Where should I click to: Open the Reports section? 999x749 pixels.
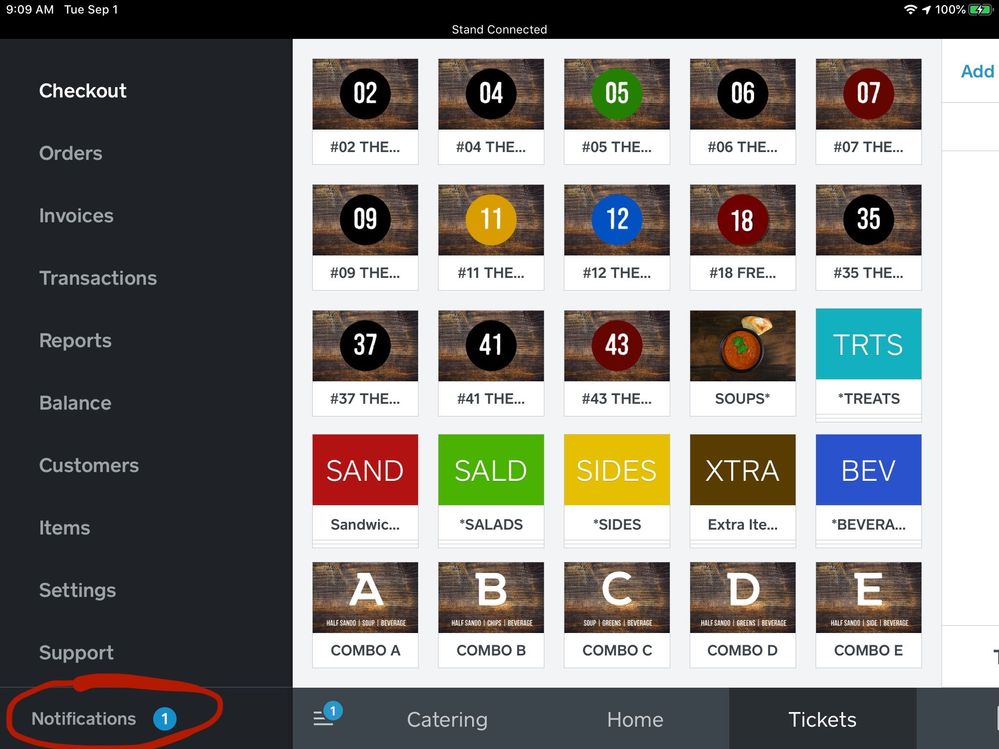pos(75,340)
